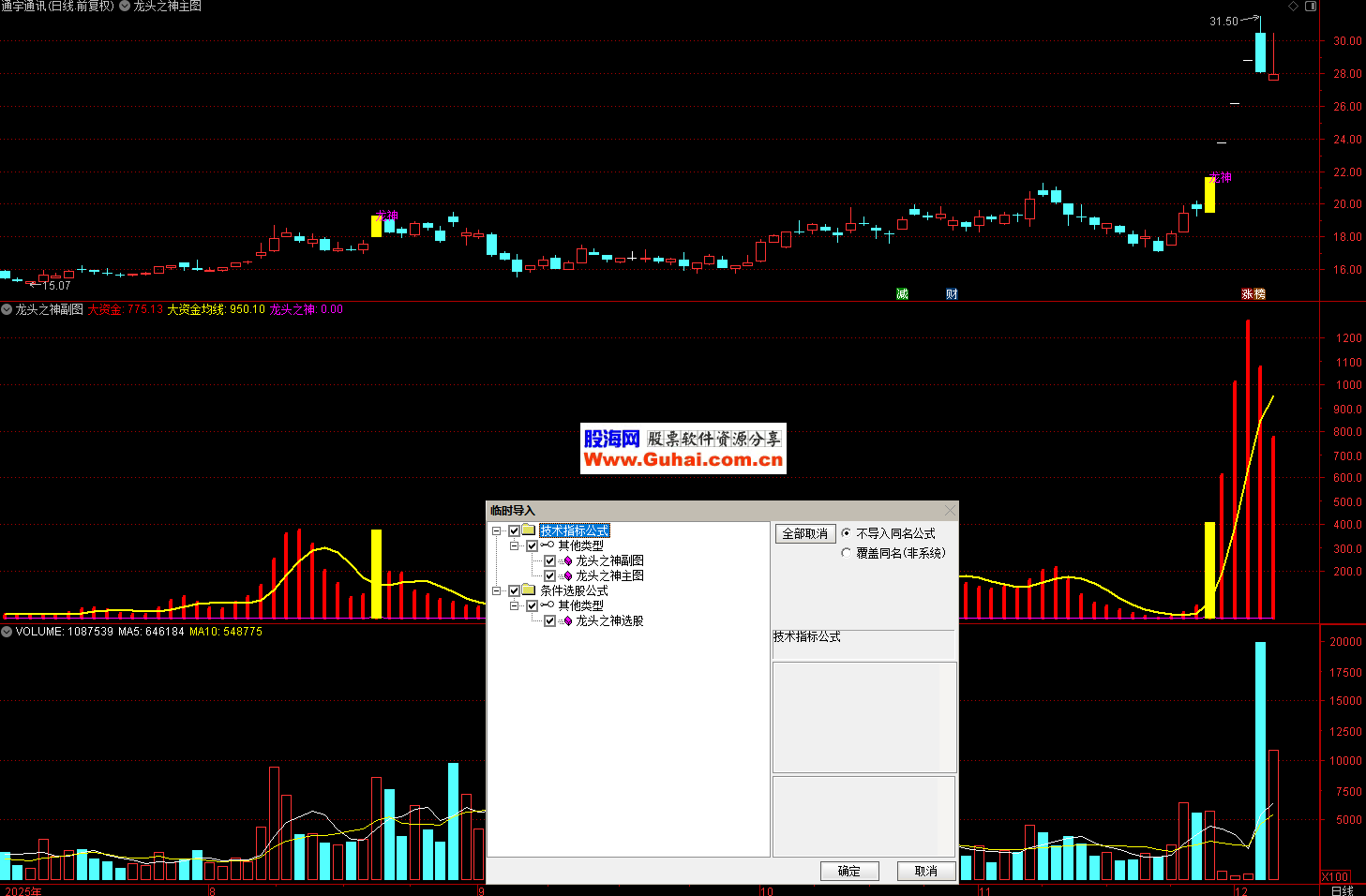Collapse the 条件选股公式 tree node
This screenshot has width=1366, height=896.
pyautogui.click(x=497, y=590)
